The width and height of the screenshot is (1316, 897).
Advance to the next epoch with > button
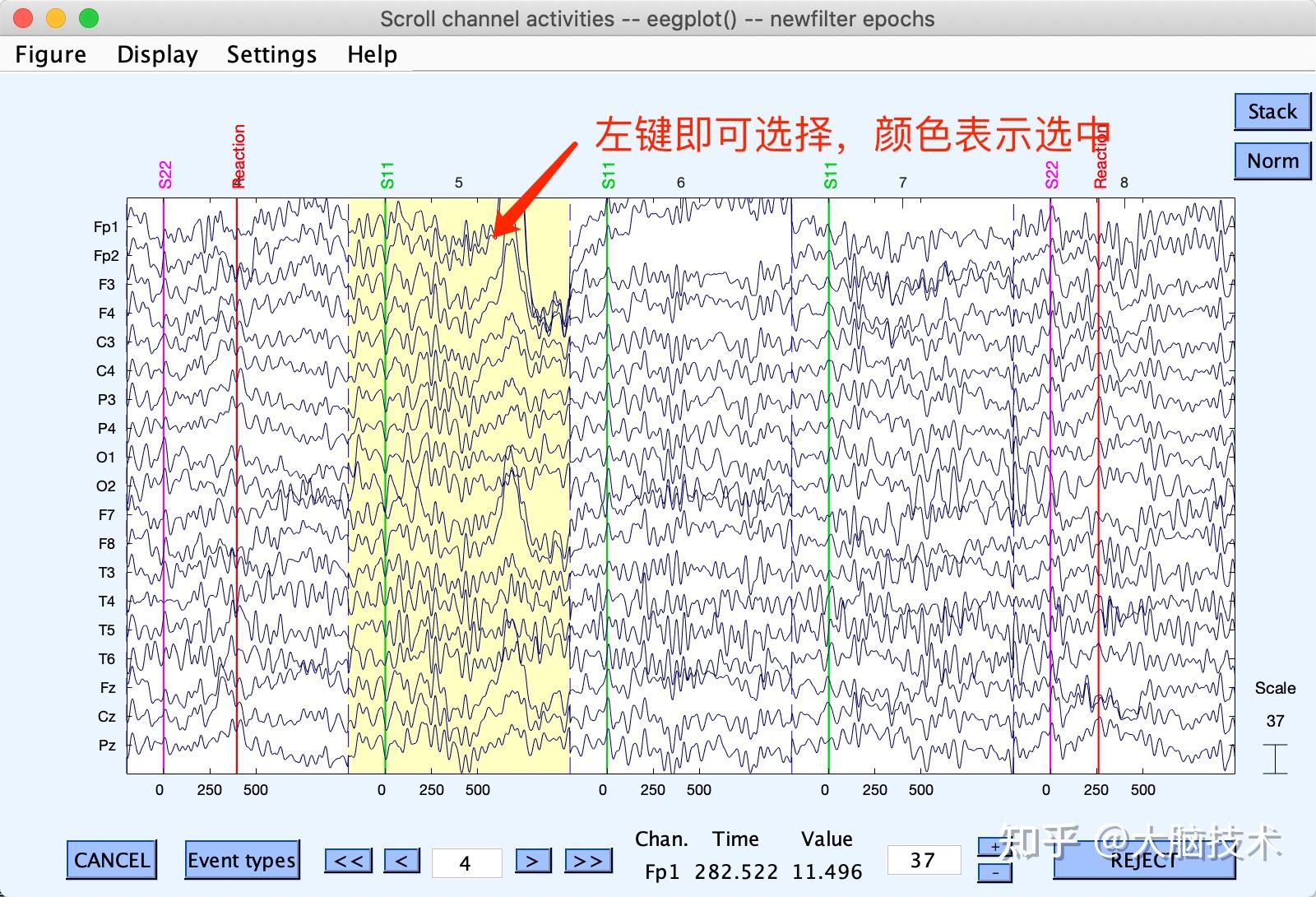click(x=533, y=860)
